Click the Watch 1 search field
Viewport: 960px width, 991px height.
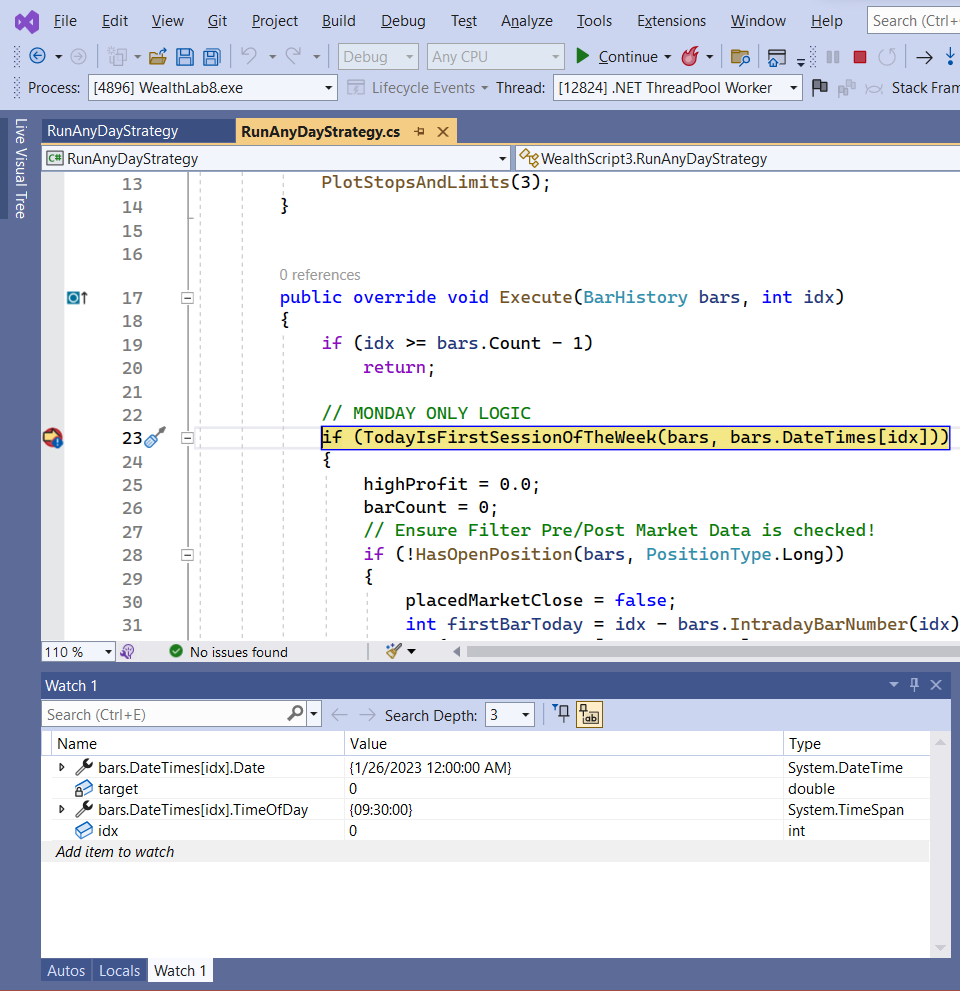[165, 715]
